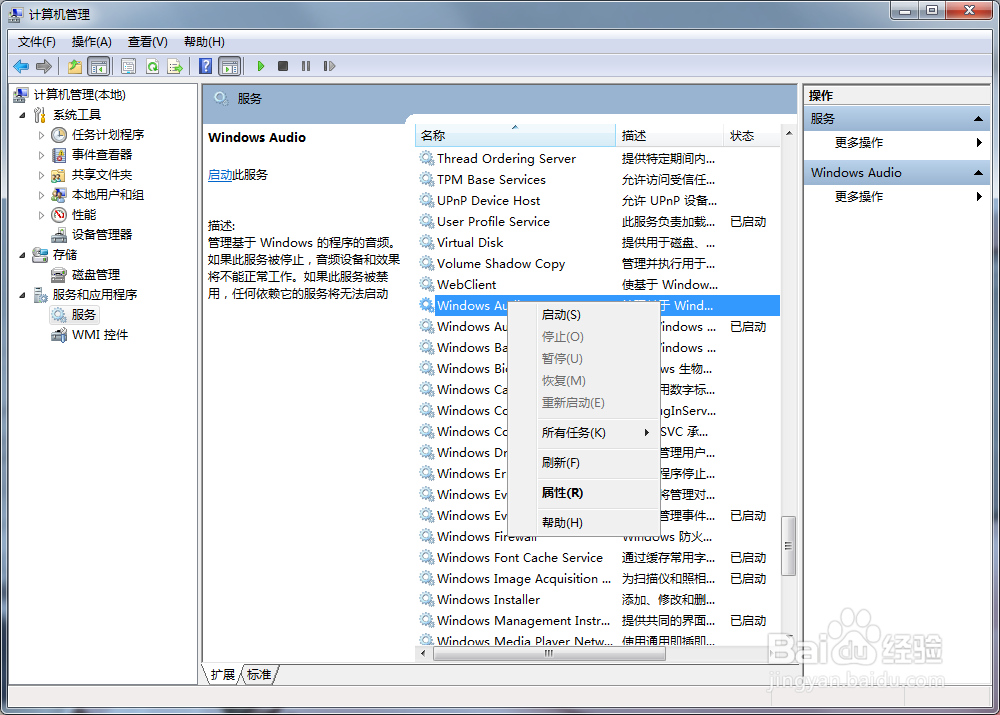Click the Restart Service toolbar icon
The image size is (1000, 715).
tap(329, 66)
